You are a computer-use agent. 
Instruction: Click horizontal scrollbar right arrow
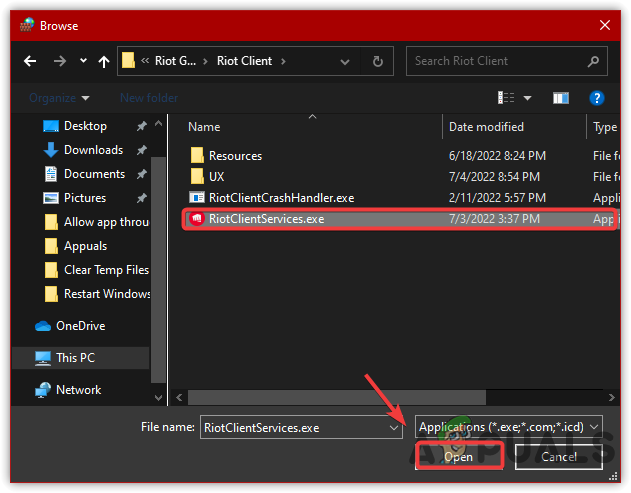611,398
